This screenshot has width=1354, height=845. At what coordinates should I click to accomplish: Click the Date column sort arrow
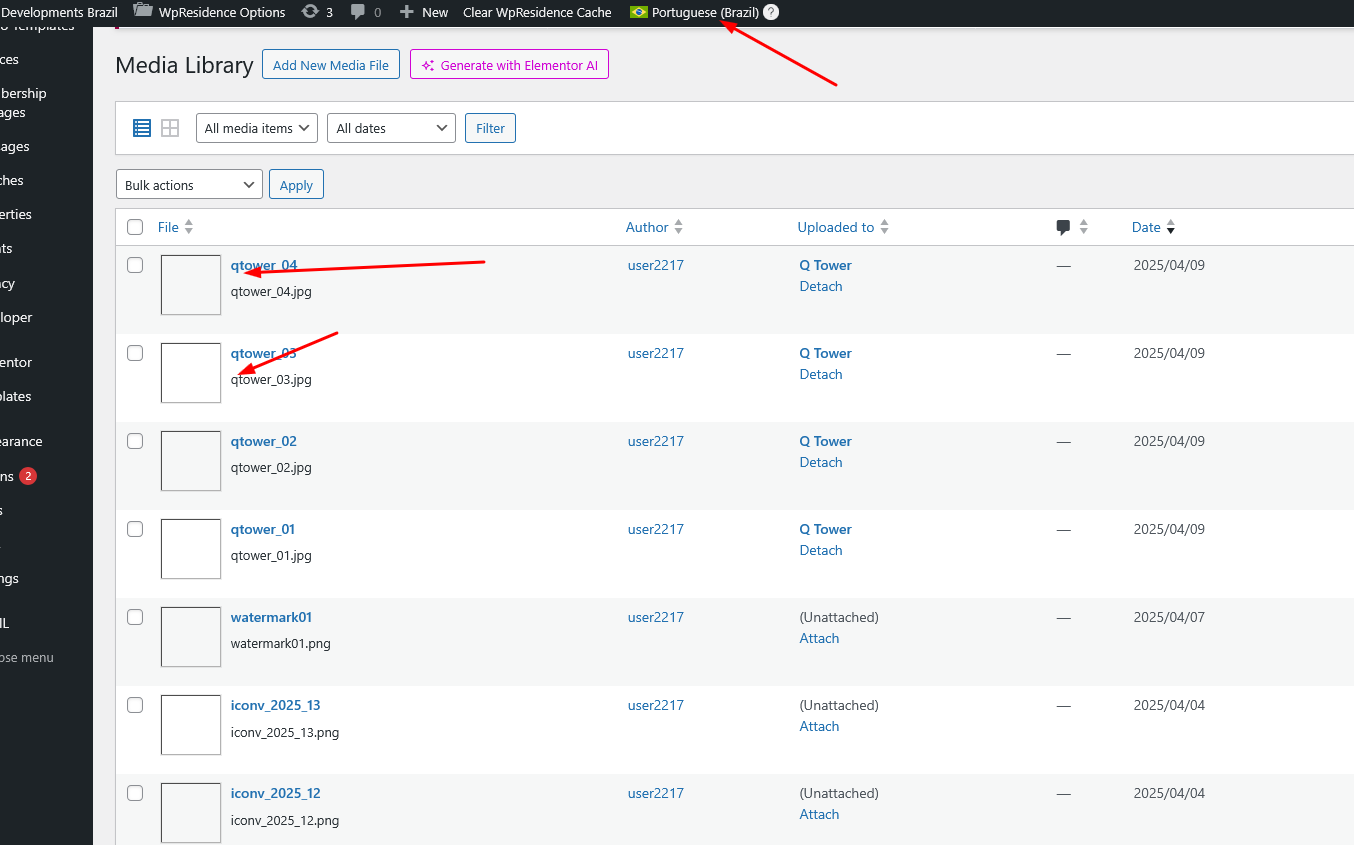point(1171,227)
